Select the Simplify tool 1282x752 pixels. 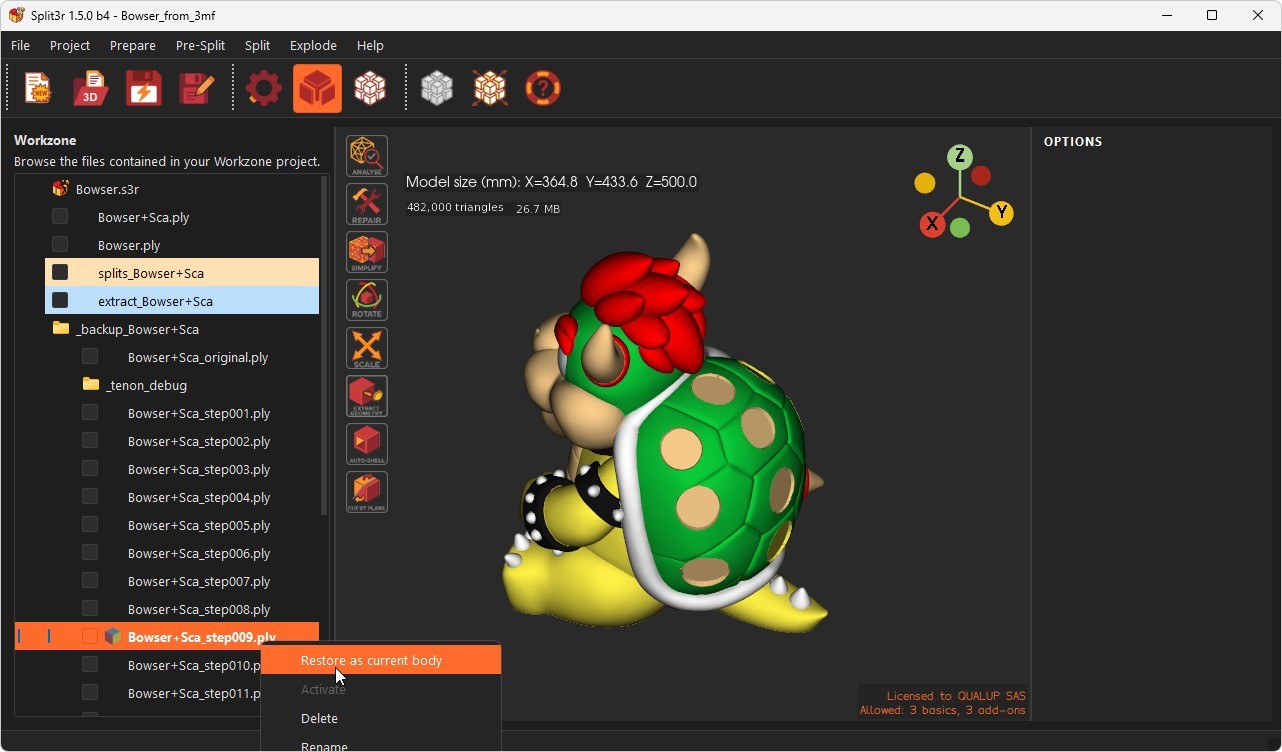pos(367,252)
